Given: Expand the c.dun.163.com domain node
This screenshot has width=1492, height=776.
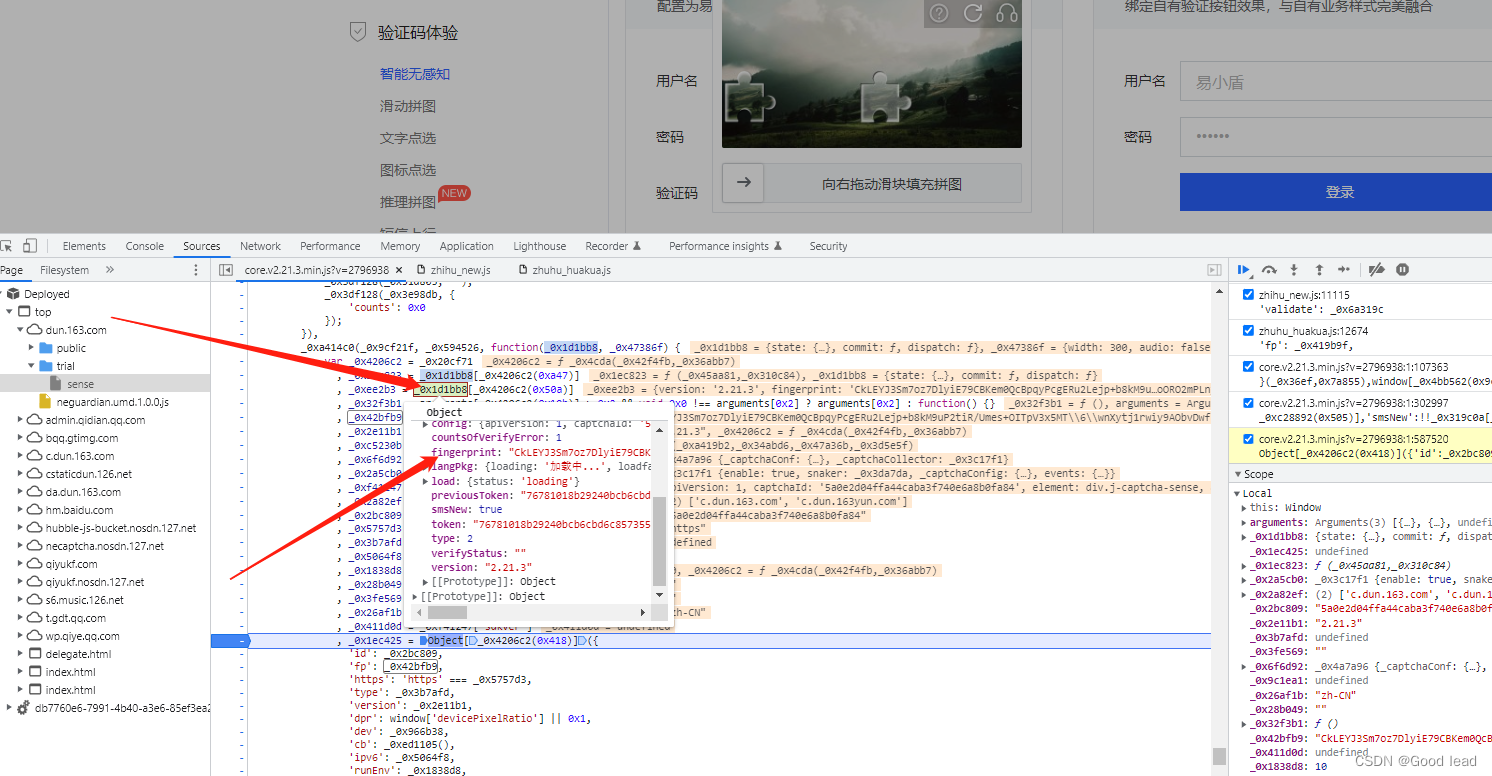Looking at the screenshot, I should [20, 456].
